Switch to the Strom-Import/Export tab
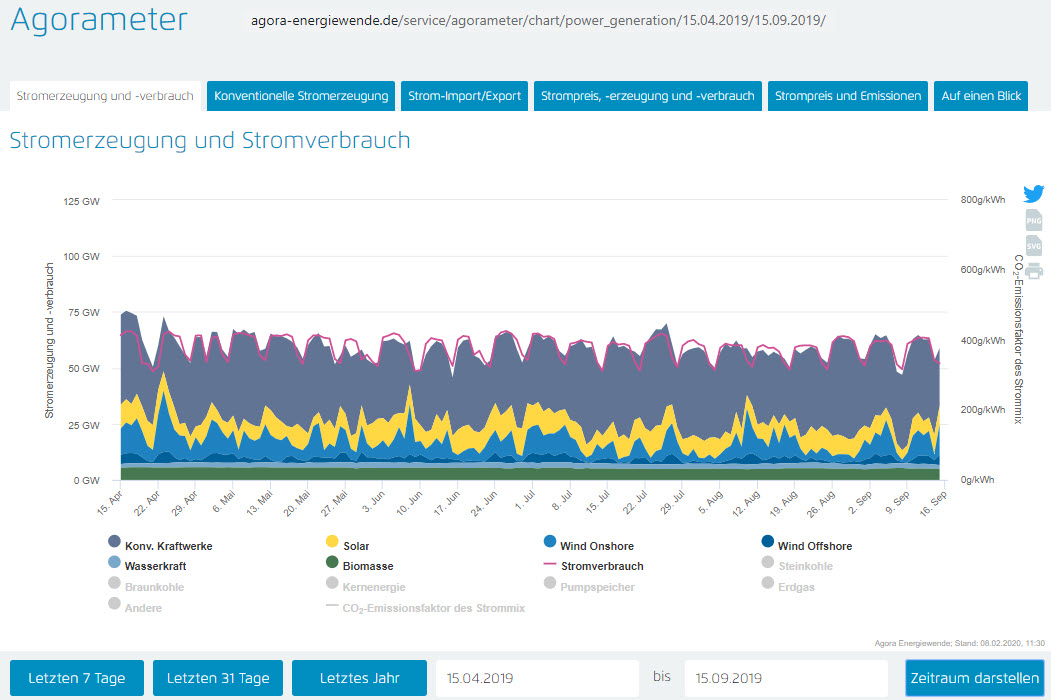The image size is (1051, 700). [x=464, y=96]
